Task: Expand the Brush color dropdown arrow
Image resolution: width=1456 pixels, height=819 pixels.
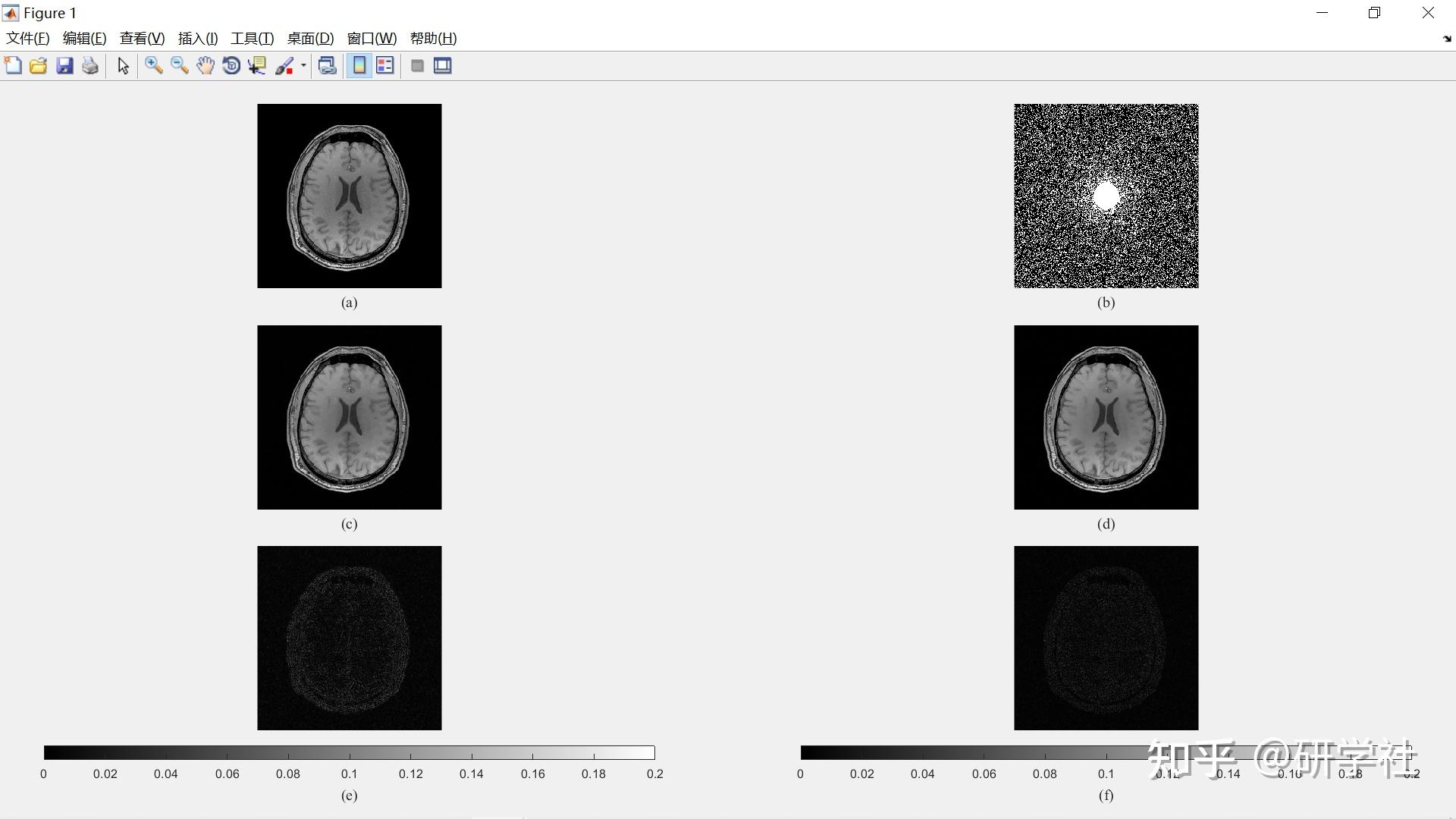Action: coord(303,66)
